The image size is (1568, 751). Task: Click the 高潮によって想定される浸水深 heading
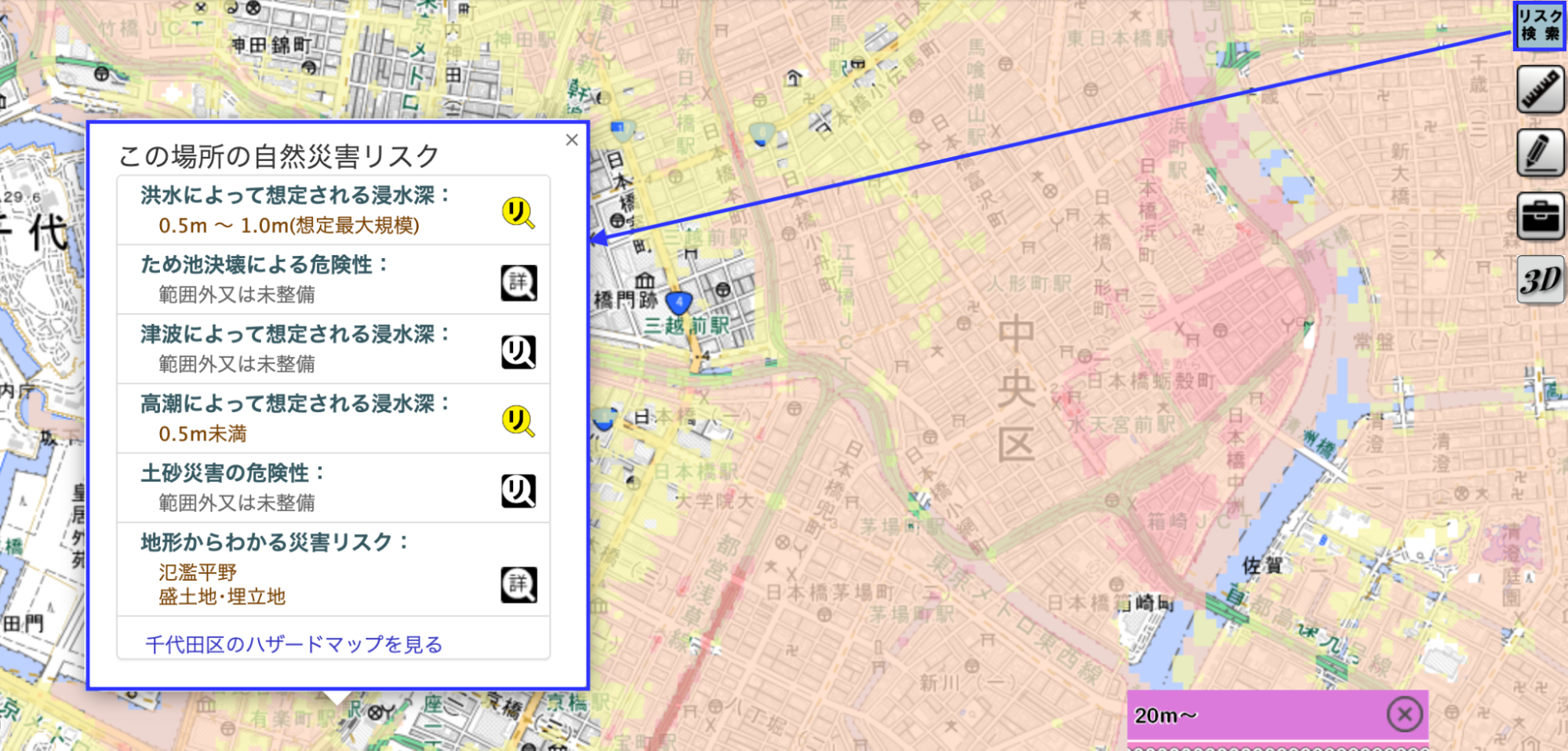coord(295,404)
